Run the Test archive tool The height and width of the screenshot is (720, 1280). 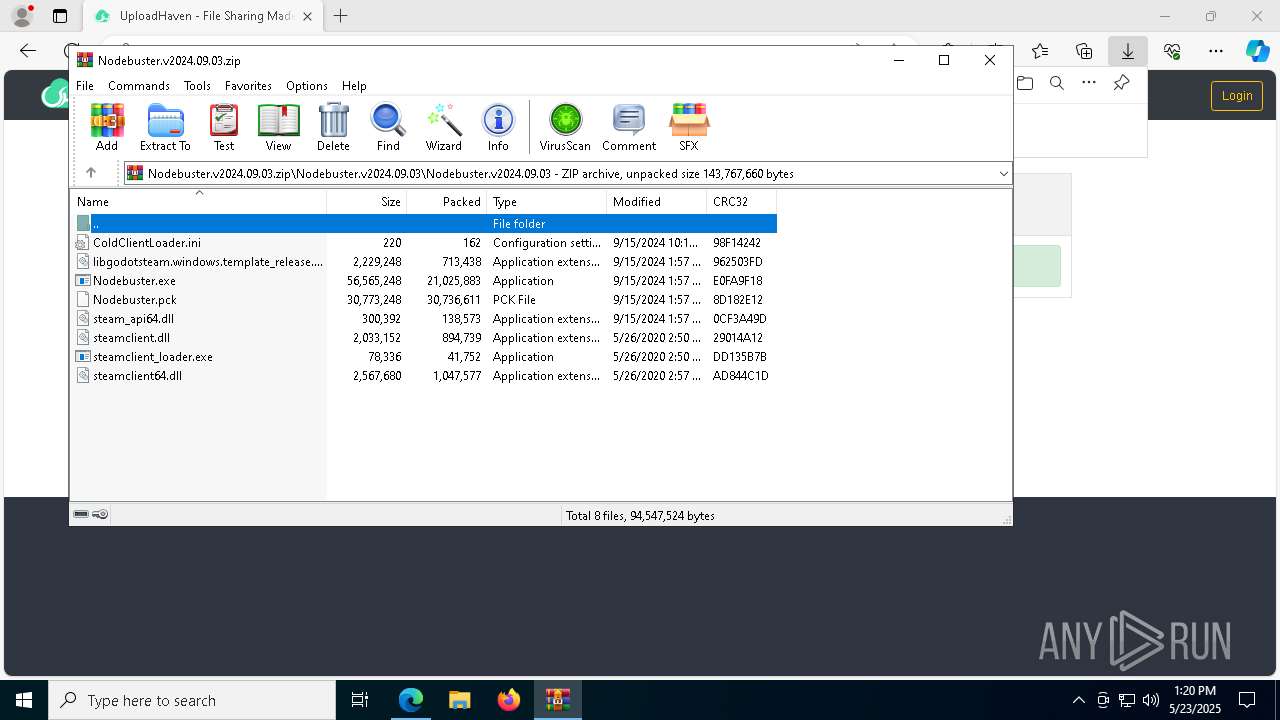(224, 127)
